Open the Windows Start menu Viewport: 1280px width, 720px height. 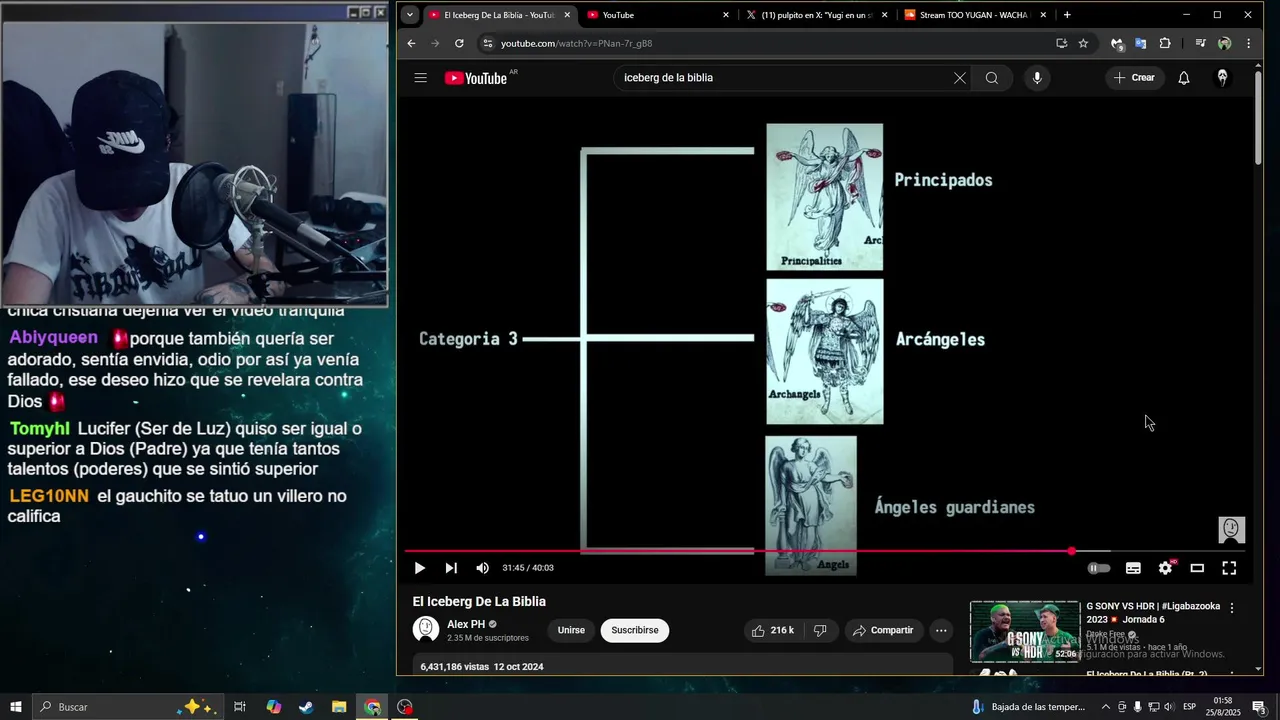pos(15,707)
